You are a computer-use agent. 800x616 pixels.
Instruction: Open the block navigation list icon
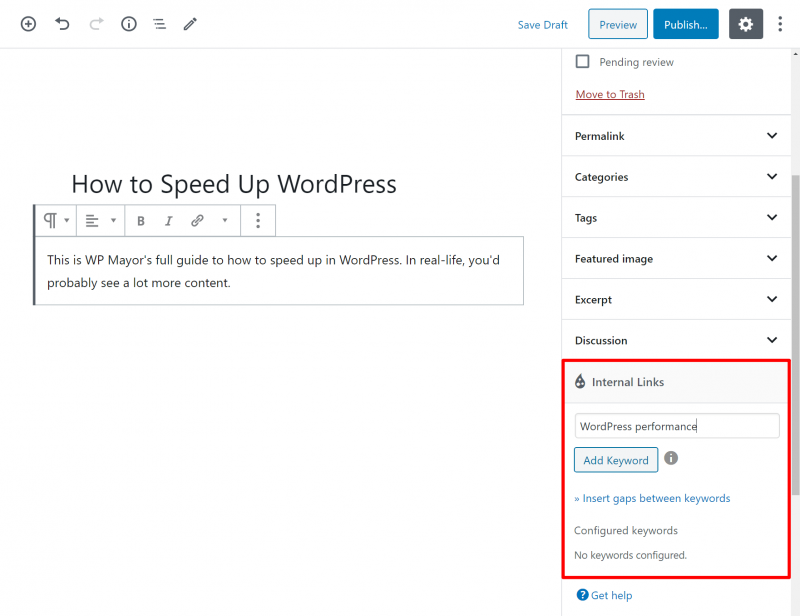pyautogui.click(x=159, y=24)
